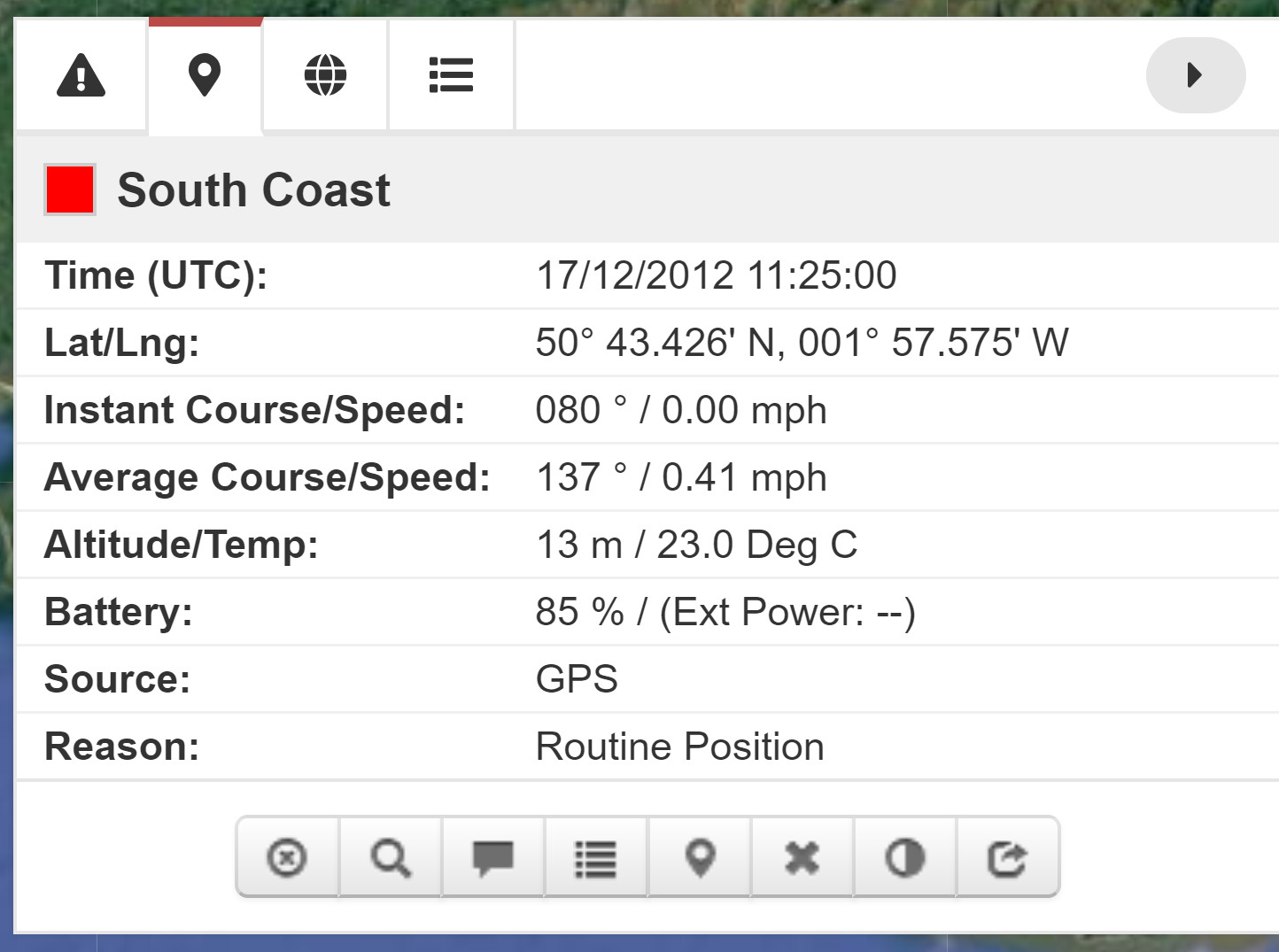Click the Average Course/Speed: label
Image resolution: width=1279 pixels, height=952 pixels.
[x=267, y=478]
